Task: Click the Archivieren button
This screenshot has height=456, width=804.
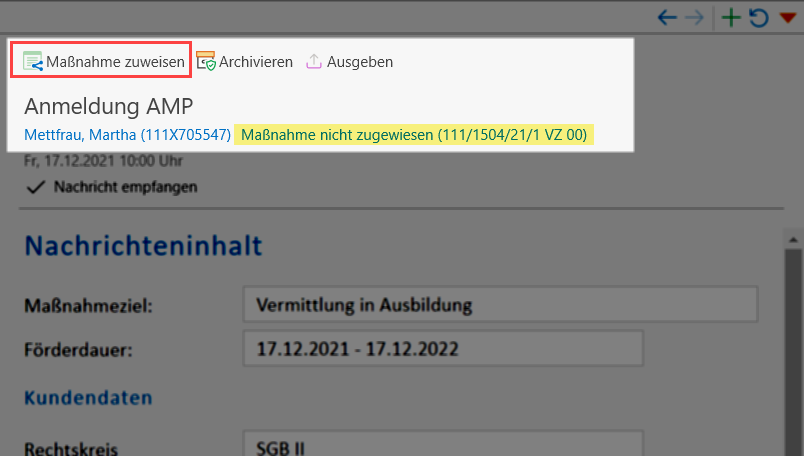Action: point(245,62)
